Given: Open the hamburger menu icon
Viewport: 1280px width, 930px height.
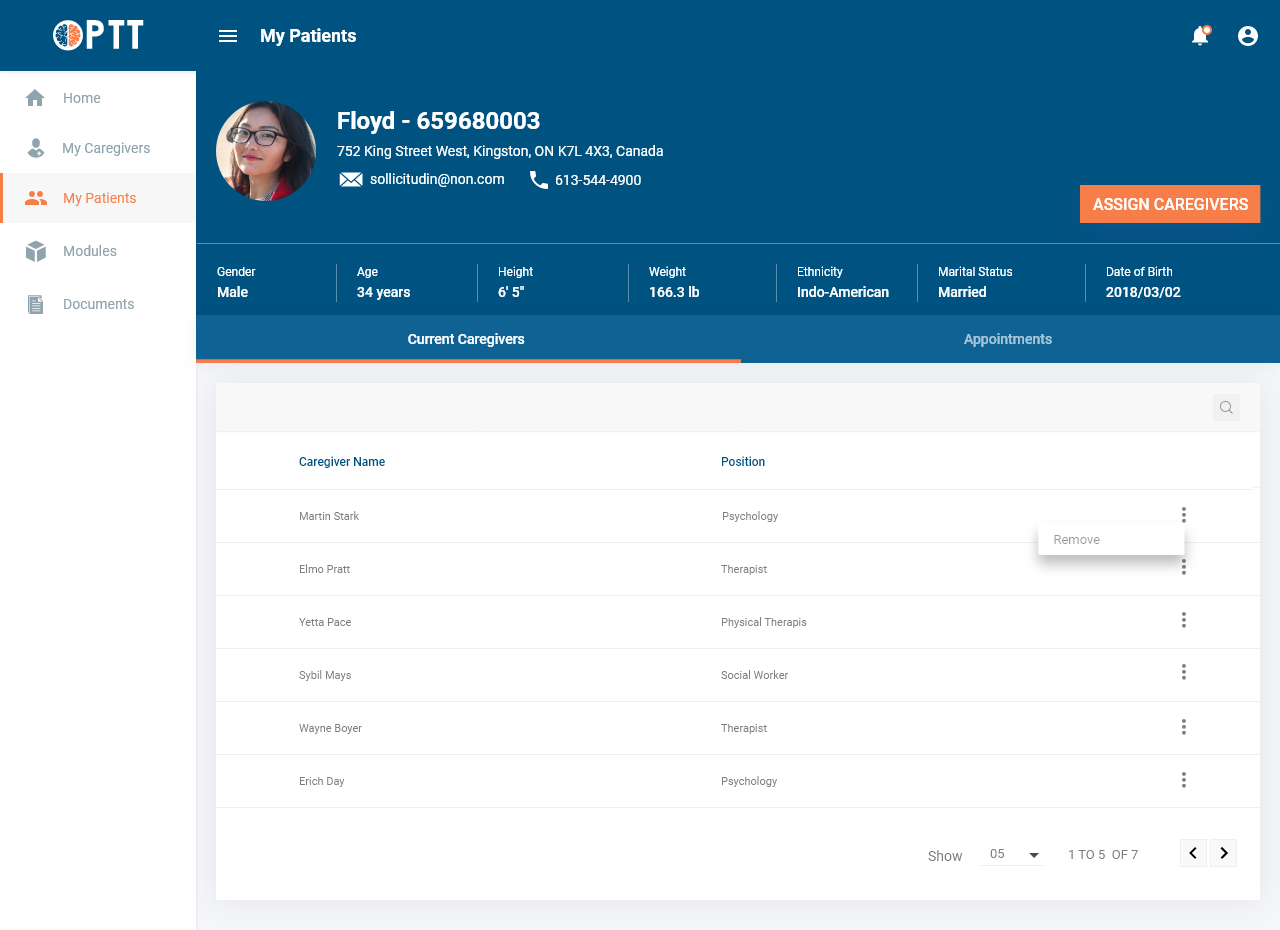Looking at the screenshot, I should [x=228, y=36].
